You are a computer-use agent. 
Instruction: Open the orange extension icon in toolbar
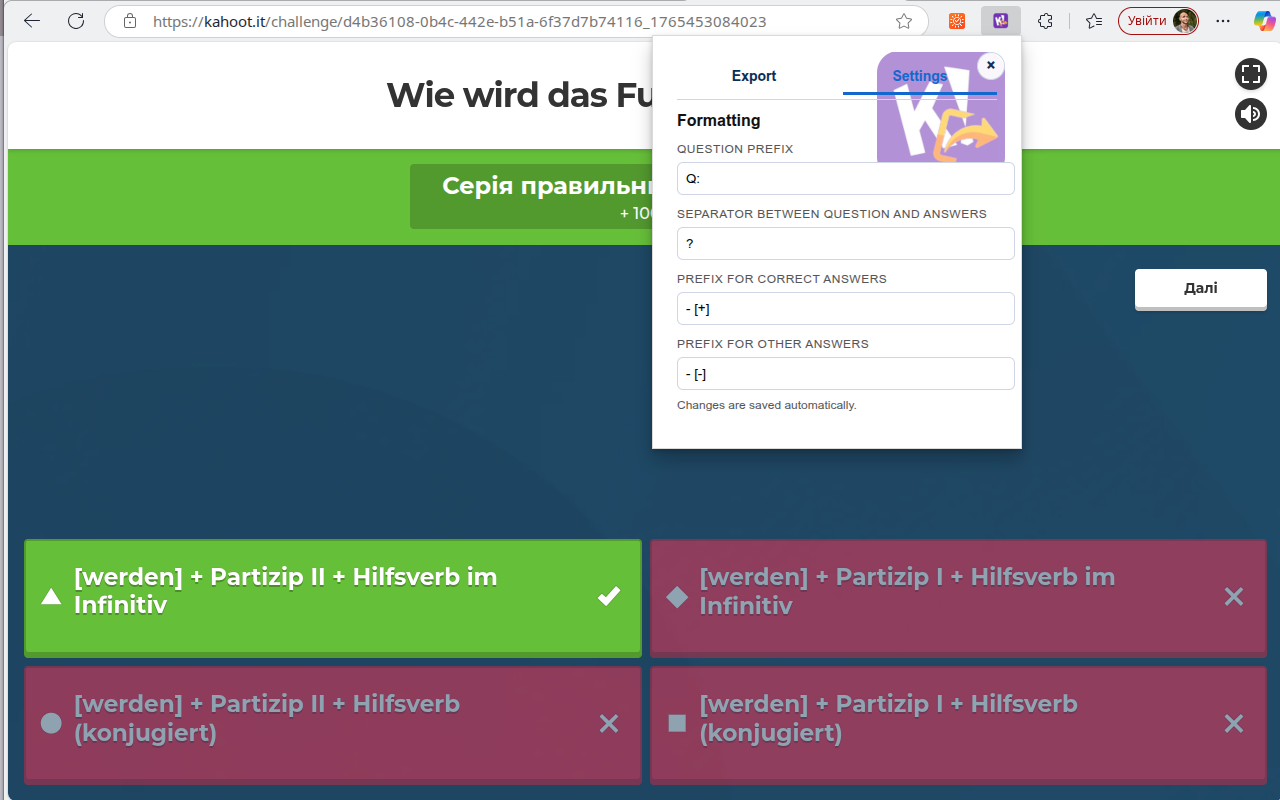click(x=957, y=21)
